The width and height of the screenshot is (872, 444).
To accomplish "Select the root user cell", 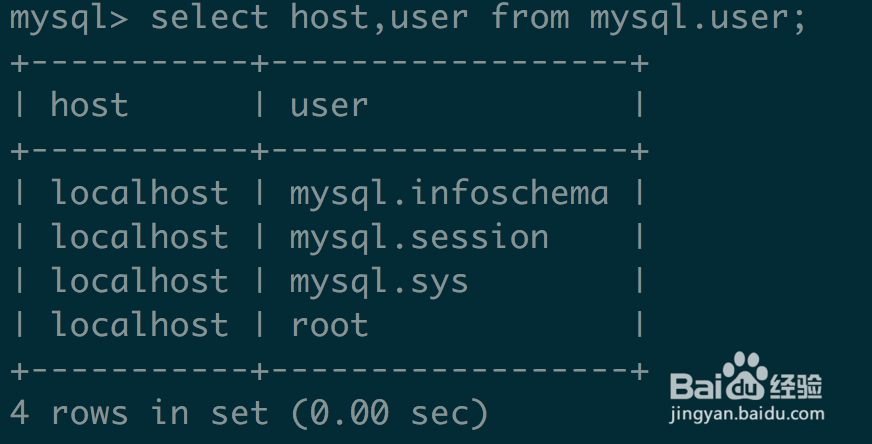I will tap(329, 325).
